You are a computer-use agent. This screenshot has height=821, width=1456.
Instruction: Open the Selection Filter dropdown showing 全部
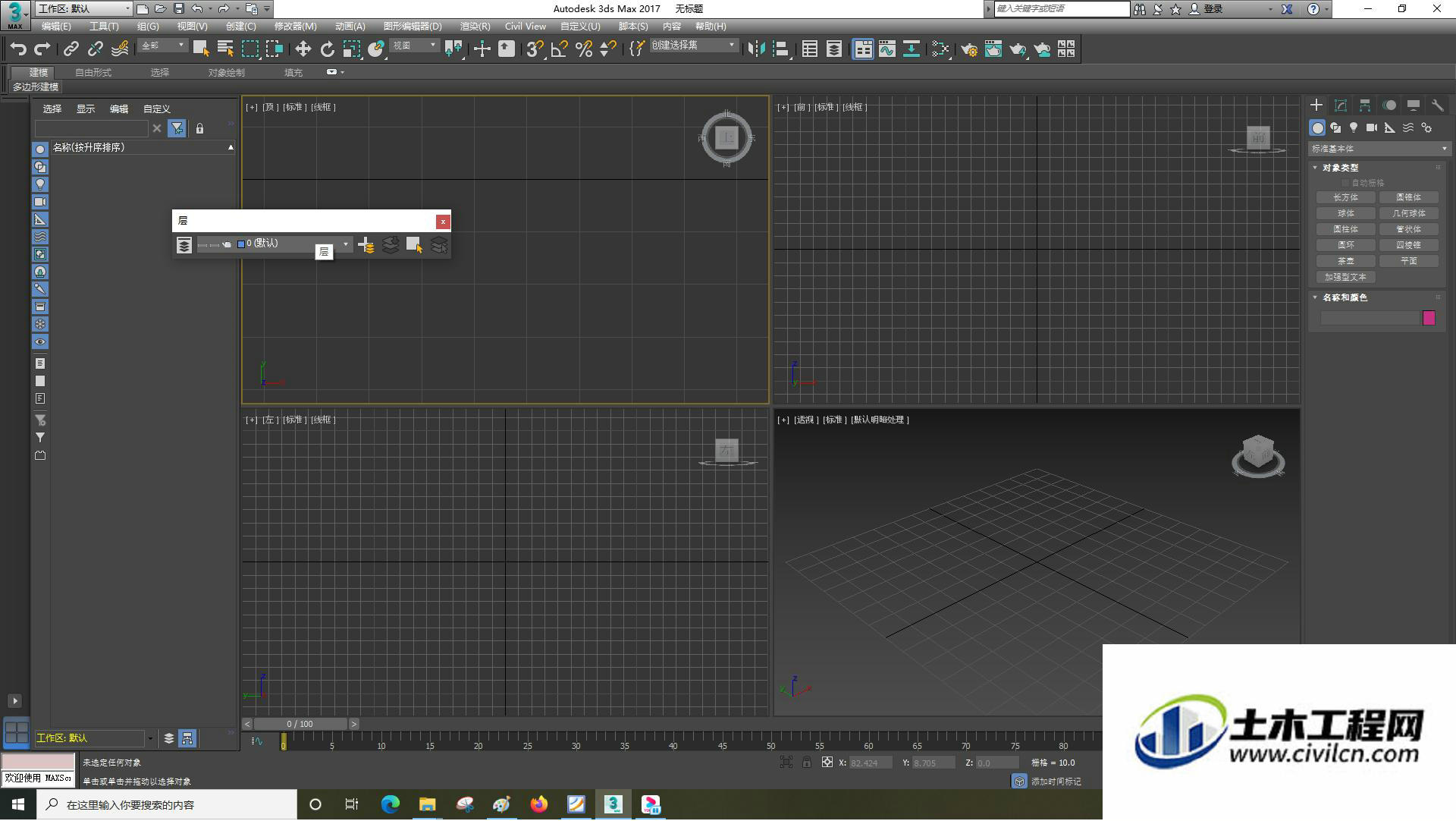pyautogui.click(x=162, y=46)
